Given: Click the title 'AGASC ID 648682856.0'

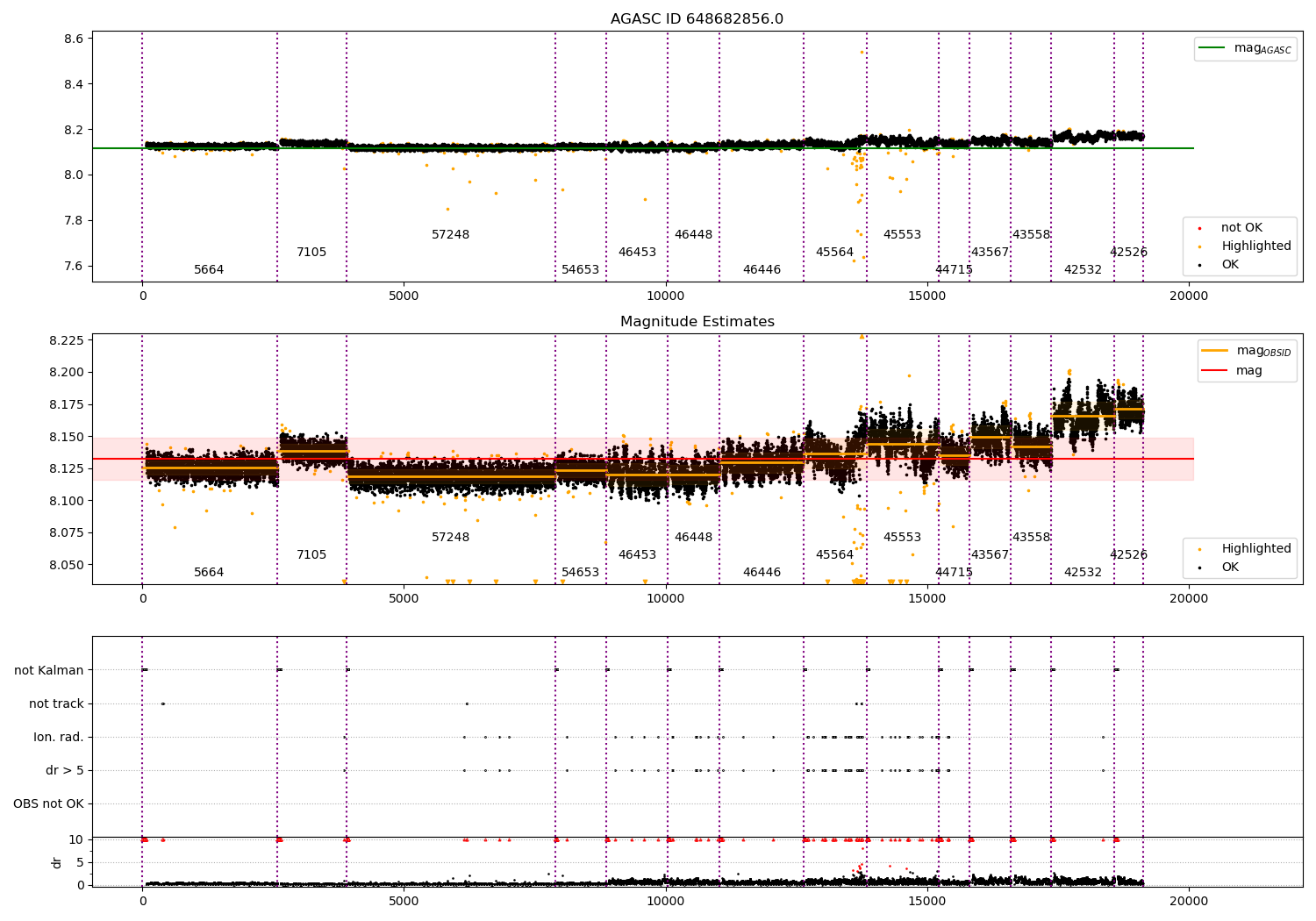Looking at the screenshot, I should [x=697, y=19].
